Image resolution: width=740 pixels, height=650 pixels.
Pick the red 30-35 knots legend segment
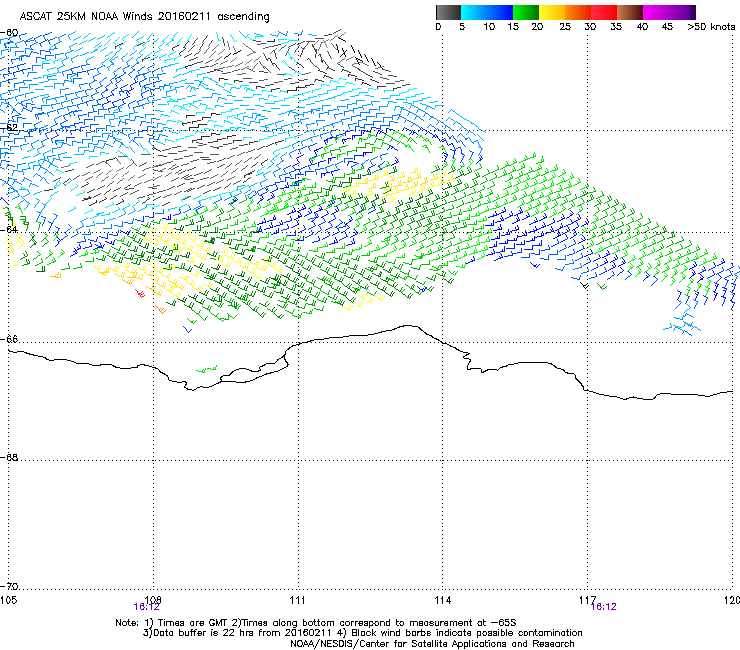604,12
